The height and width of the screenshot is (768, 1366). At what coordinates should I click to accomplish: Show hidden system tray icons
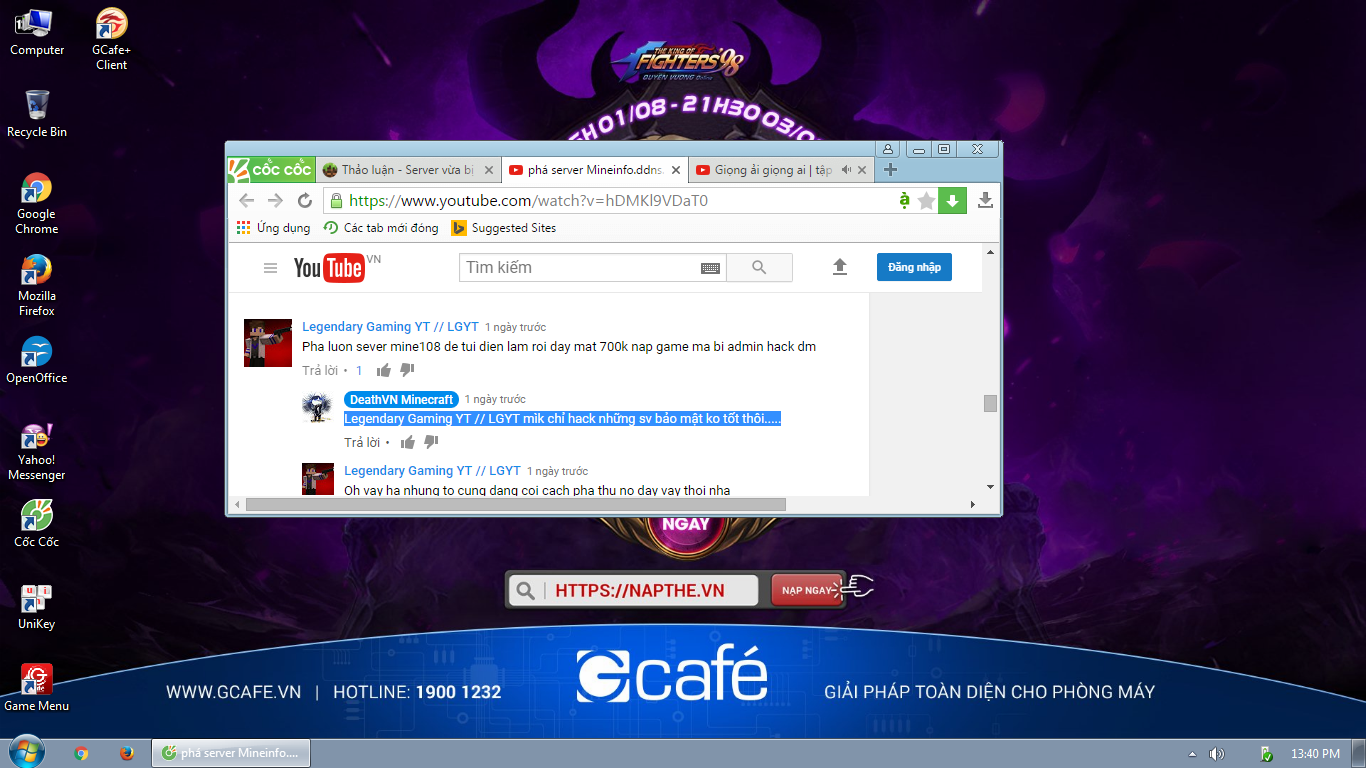[x=1192, y=753]
